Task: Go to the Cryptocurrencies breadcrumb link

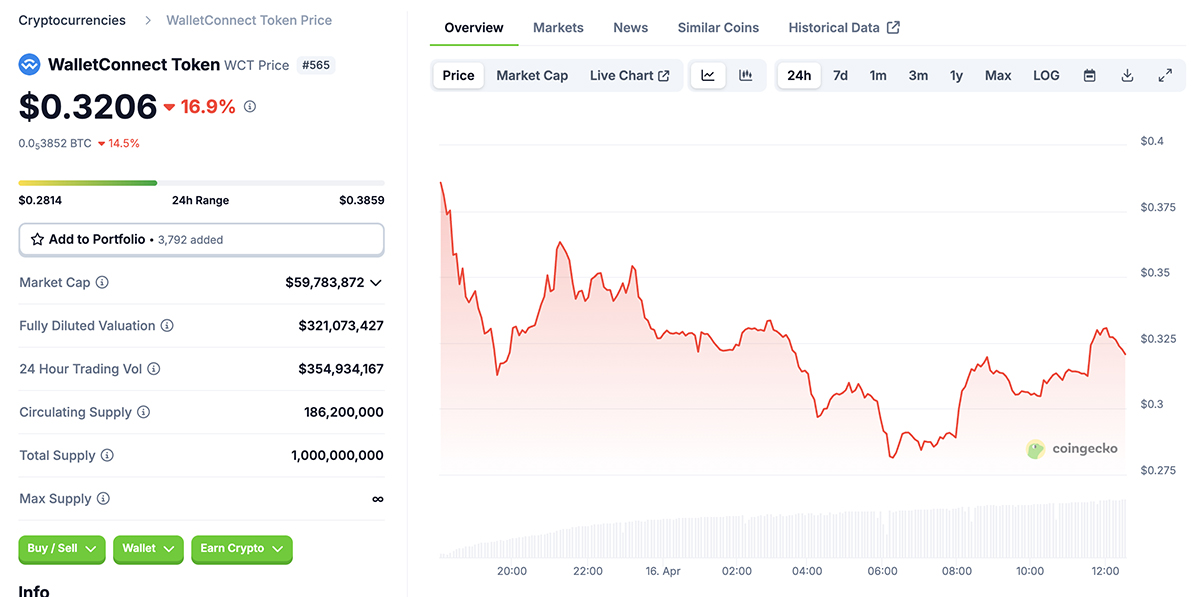Action: [72, 20]
